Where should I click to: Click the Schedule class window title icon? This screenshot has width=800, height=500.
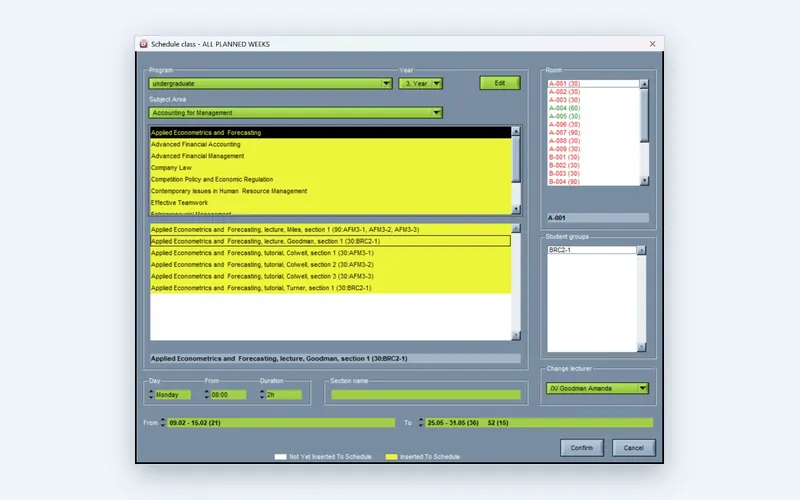click(x=144, y=44)
